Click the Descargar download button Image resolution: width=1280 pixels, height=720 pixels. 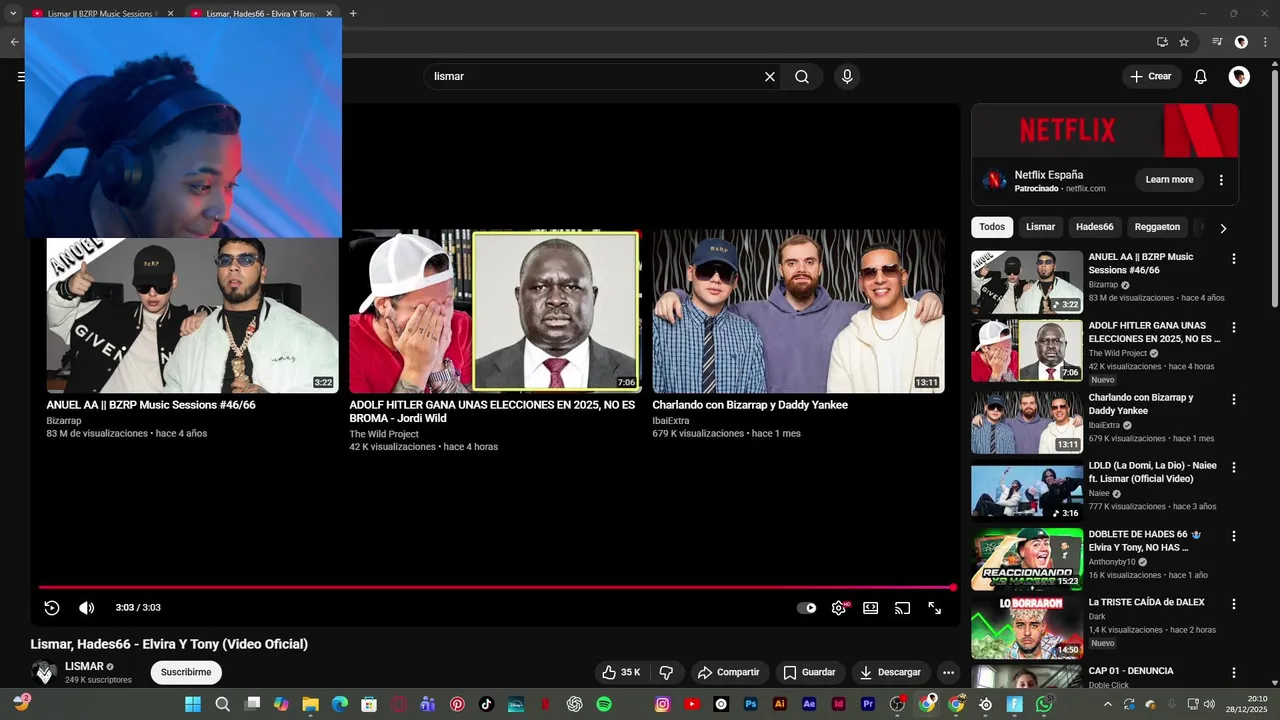click(890, 672)
